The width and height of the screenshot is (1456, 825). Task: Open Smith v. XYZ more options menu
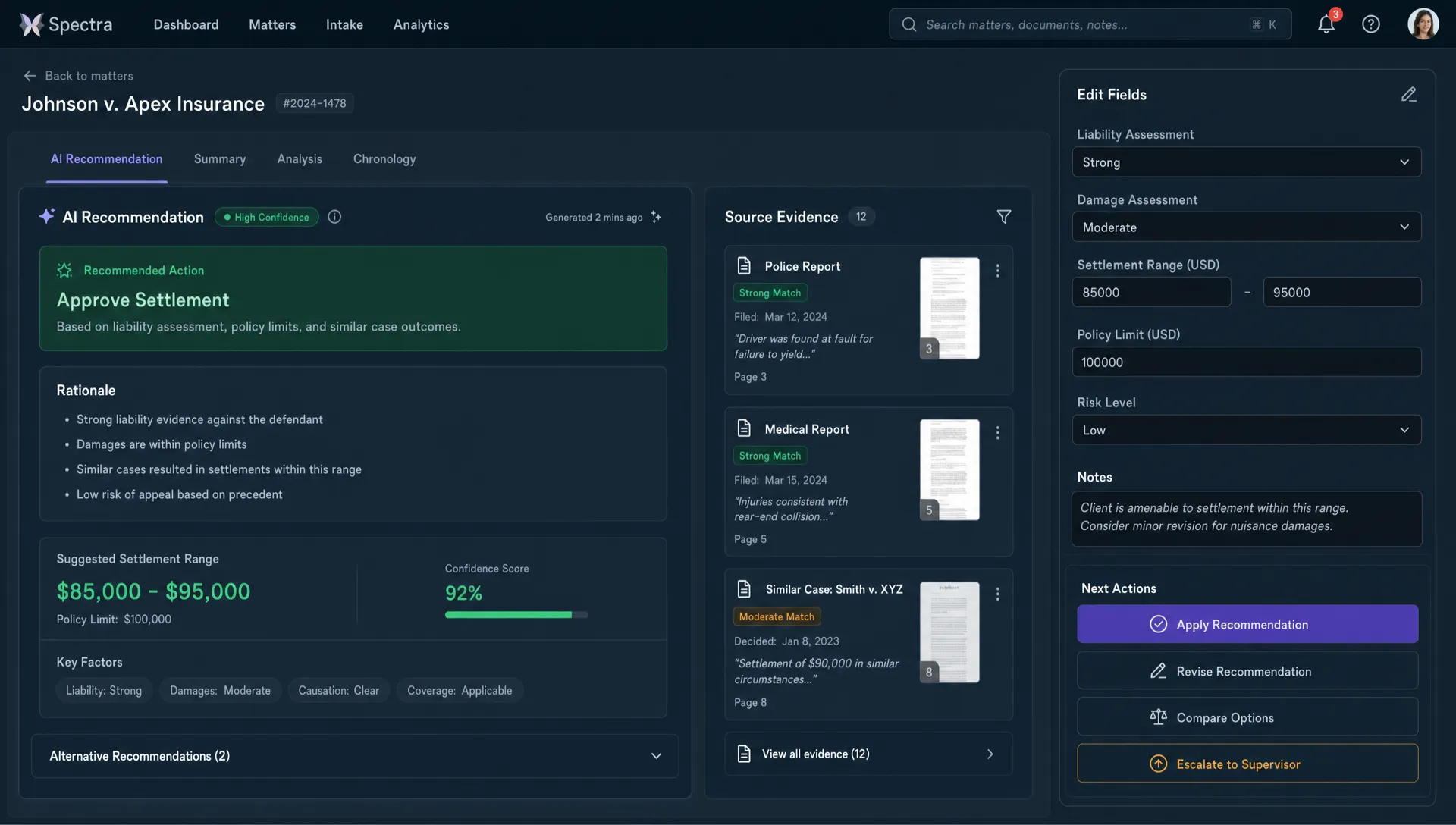998,594
